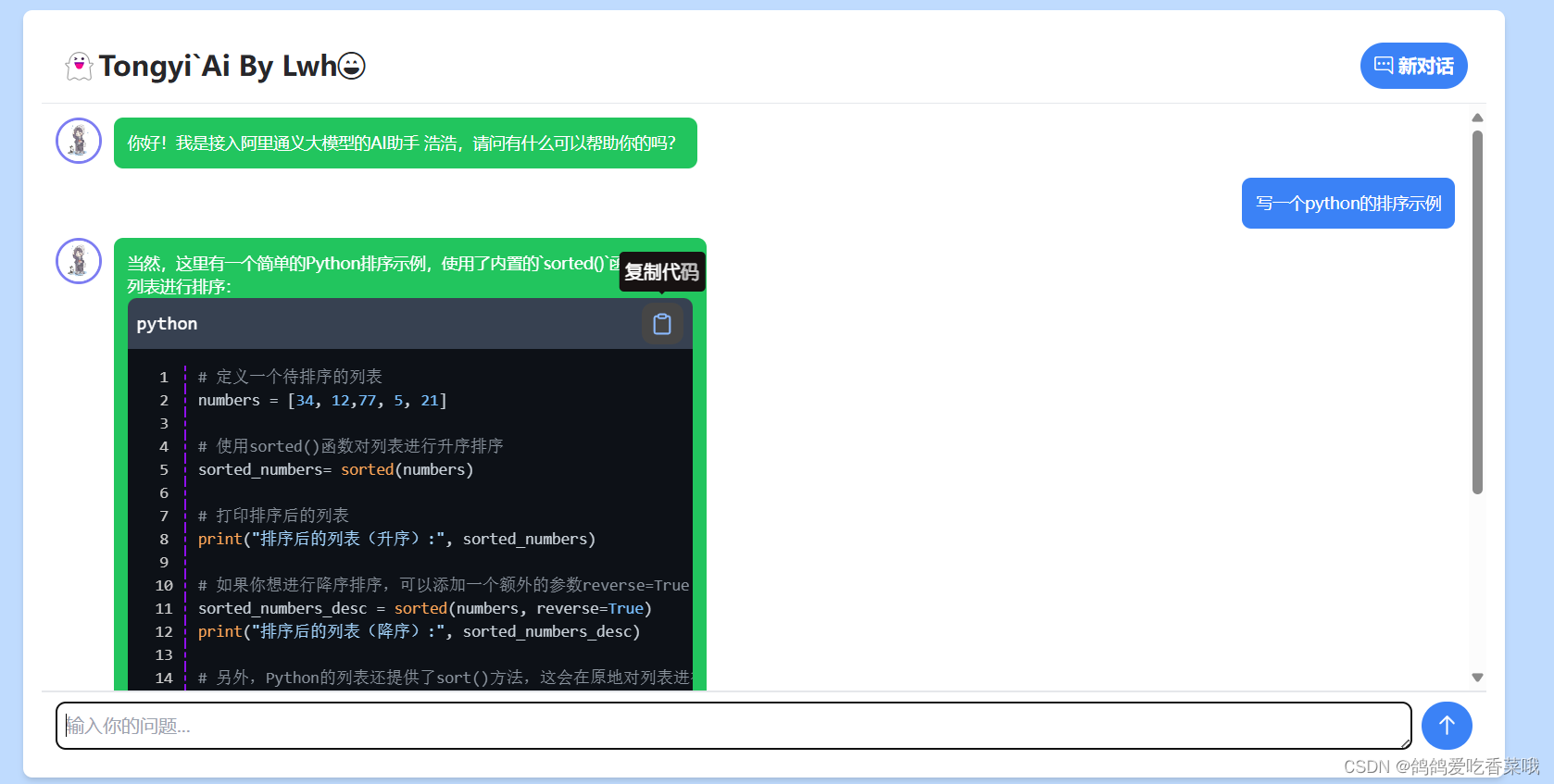Click the resize handle of the input textarea
Screen dimensions: 1554x784
tap(1405, 742)
